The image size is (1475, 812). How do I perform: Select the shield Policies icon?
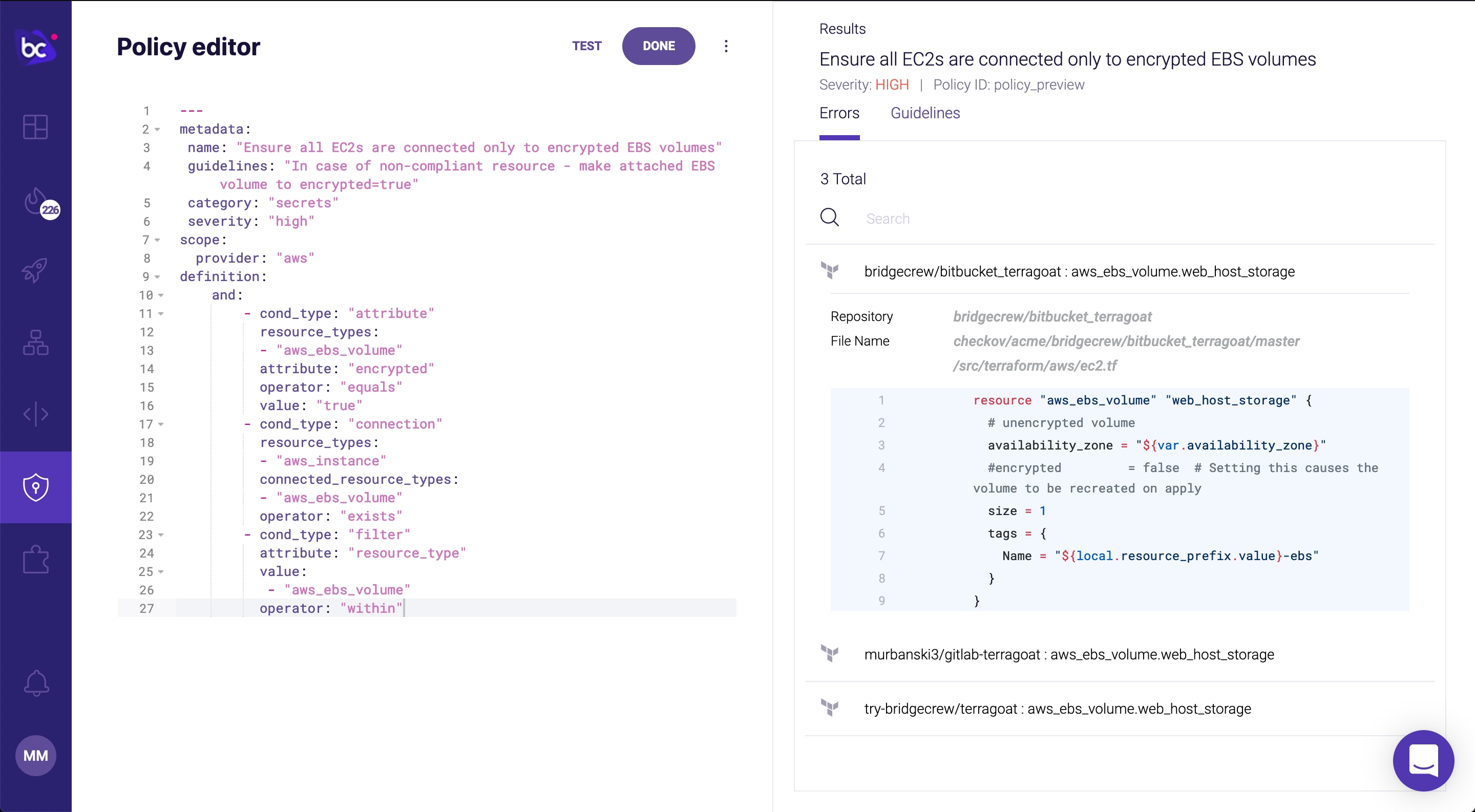tap(35, 487)
